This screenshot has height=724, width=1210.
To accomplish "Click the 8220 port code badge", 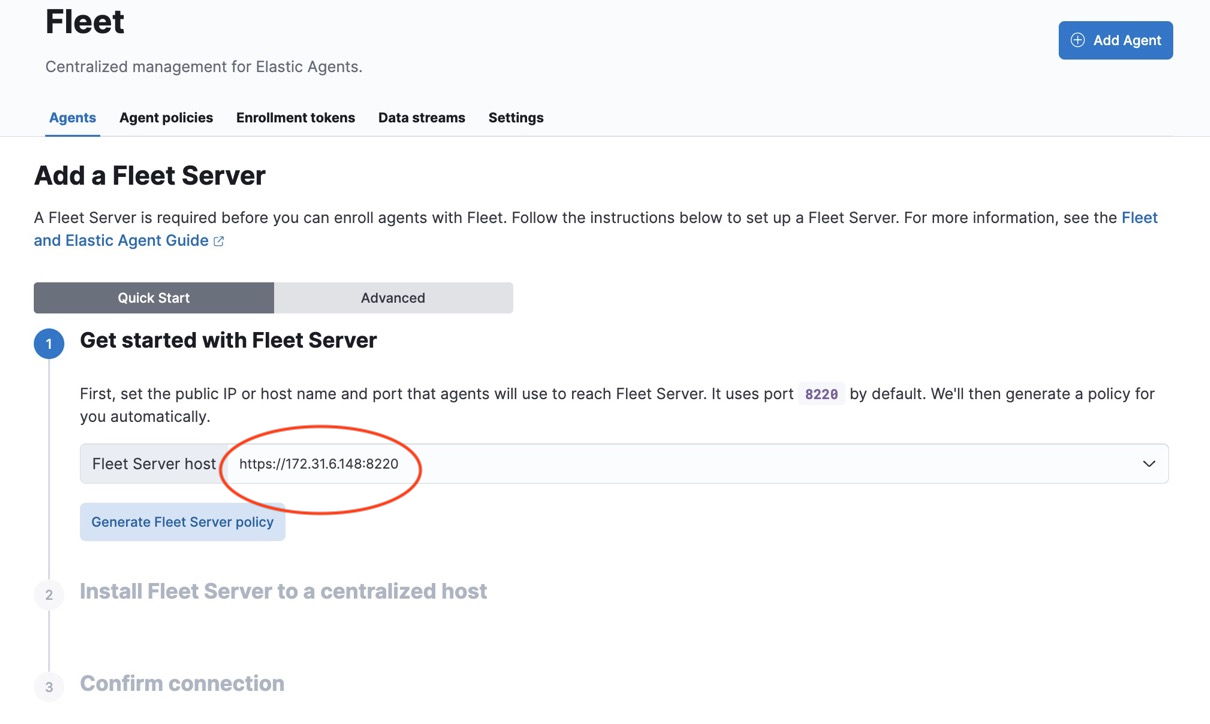I will (822, 394).
